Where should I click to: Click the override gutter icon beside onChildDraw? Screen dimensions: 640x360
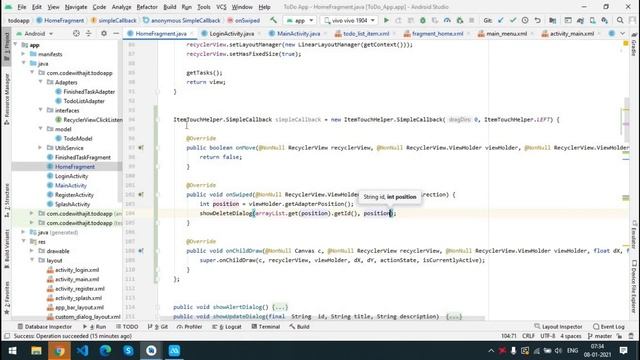click(x=141, y=251)
